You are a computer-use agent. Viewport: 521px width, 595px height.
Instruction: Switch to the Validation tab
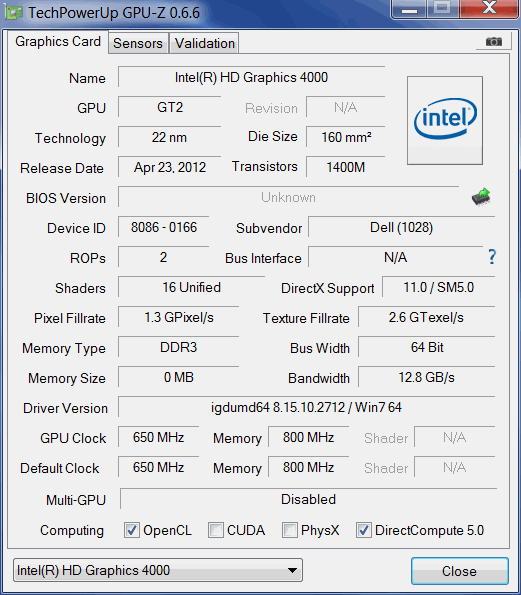tap(205, 43)
